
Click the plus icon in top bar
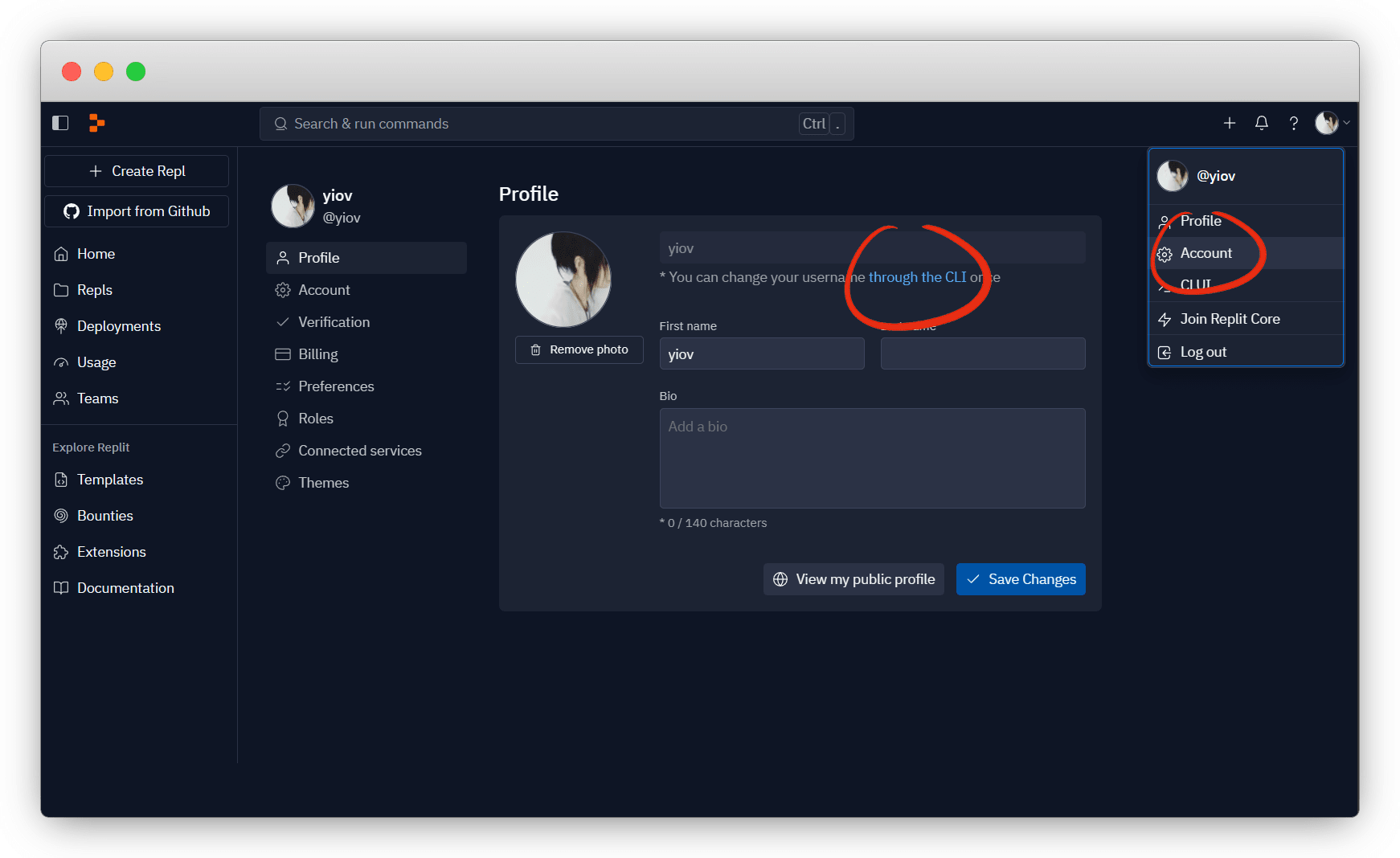(1229, 123)
